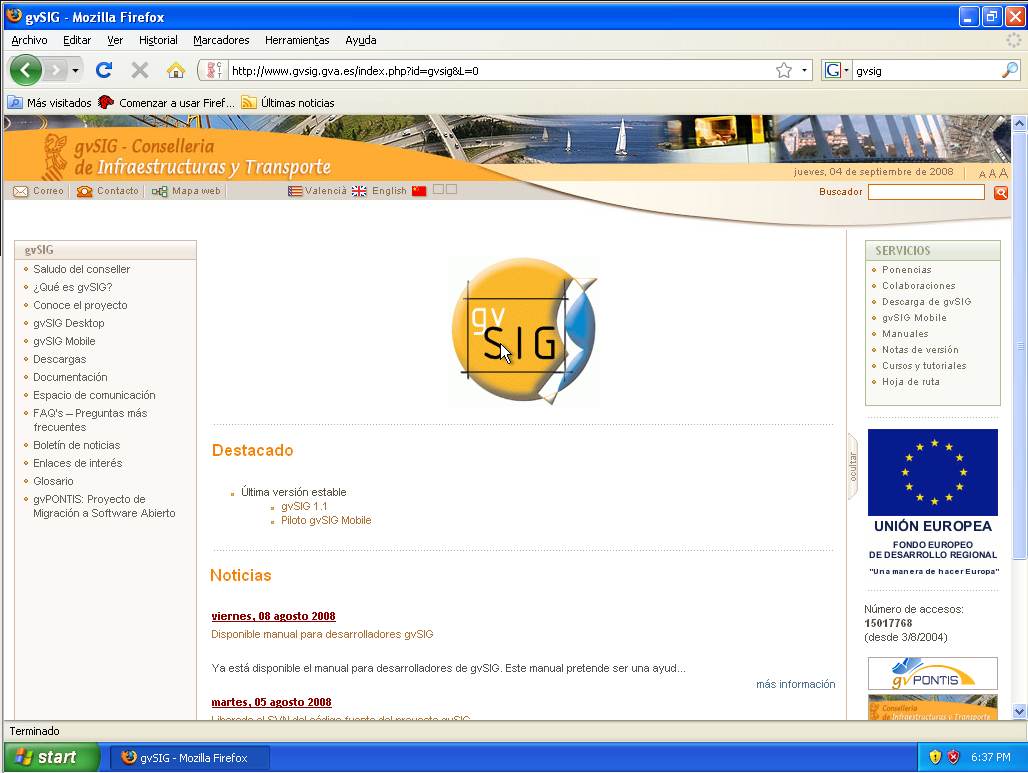Click the orange Buscador search button
The height and width of the screenshot is (773, 1028).
[1000, 193]
